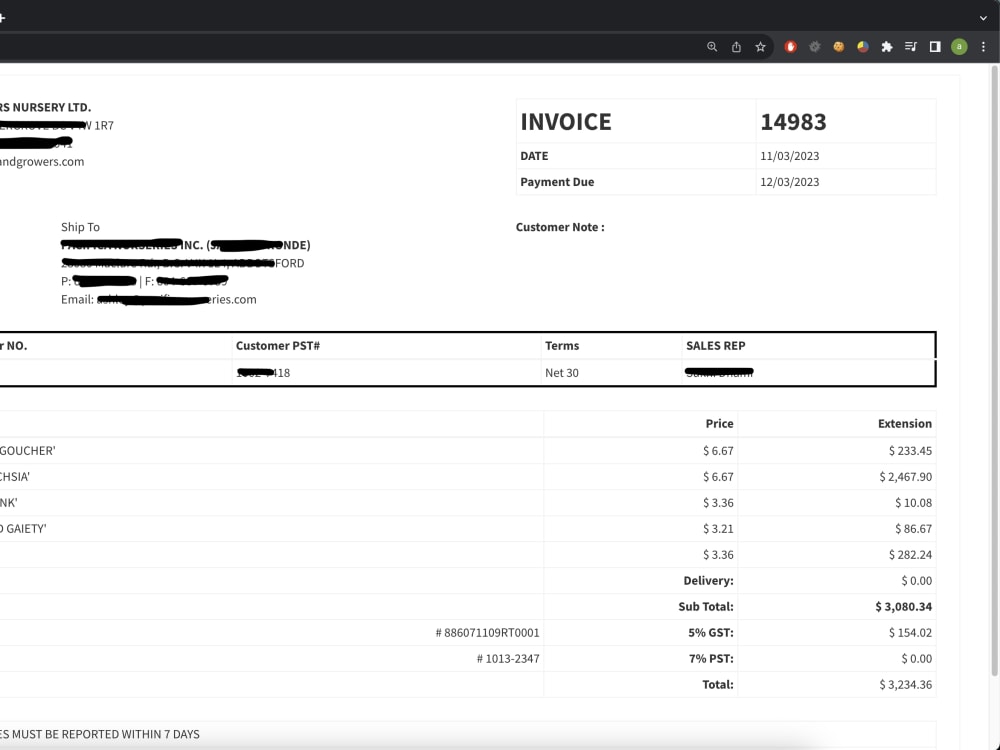Click the share page icon

(x=736, y=47)
